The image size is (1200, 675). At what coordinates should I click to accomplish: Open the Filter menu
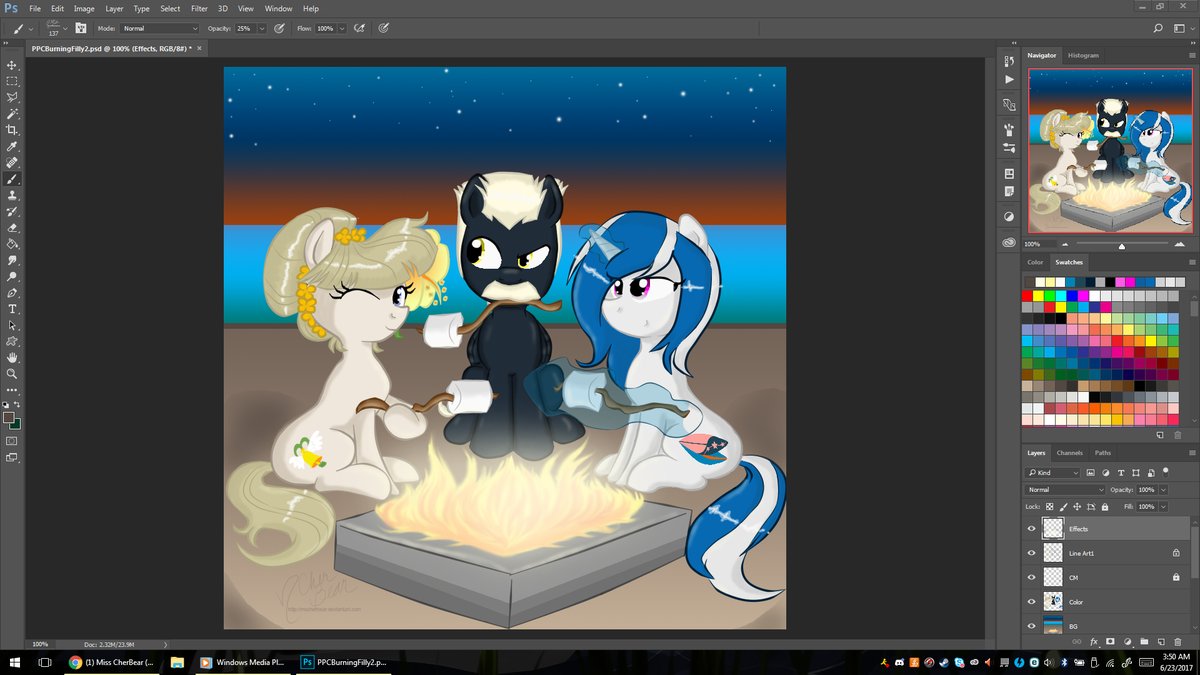pyautogui.click(x=198, y=8)
